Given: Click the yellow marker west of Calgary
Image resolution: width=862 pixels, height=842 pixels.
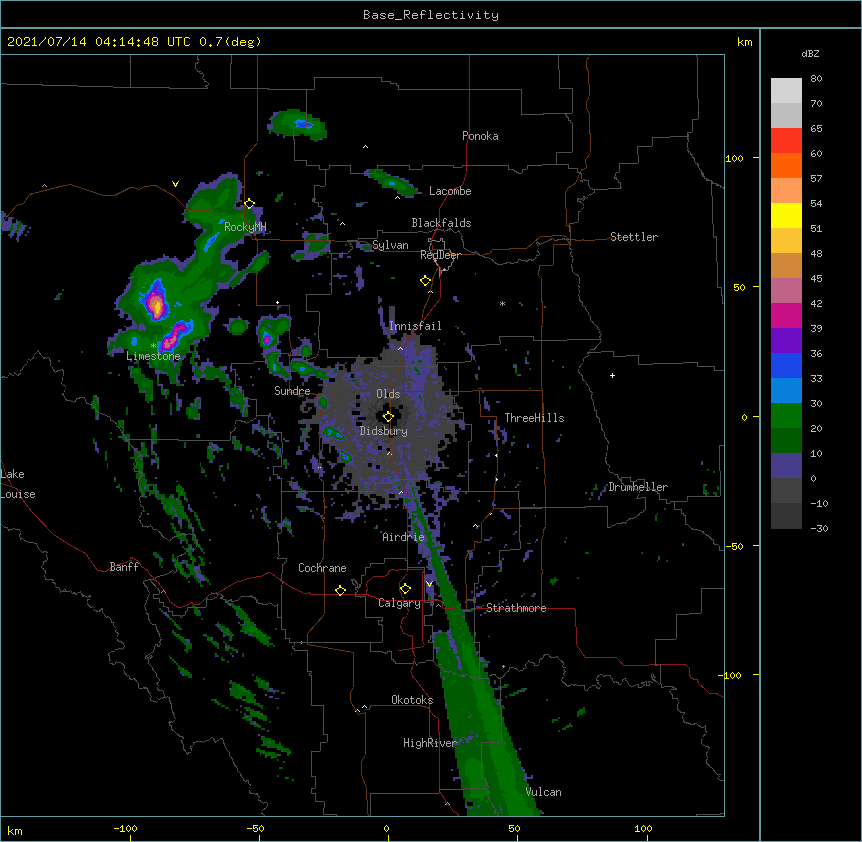Looking at the screenshot, I should (340, 590).
